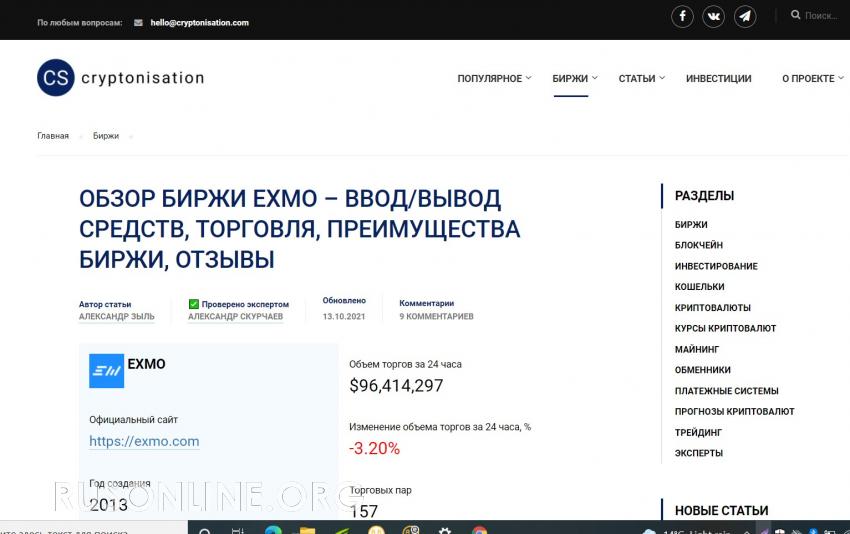This screenshot has height=534, width=850.
Task: Open ОБМЕННИКИ section in sidebar
Action: (703, 370)
